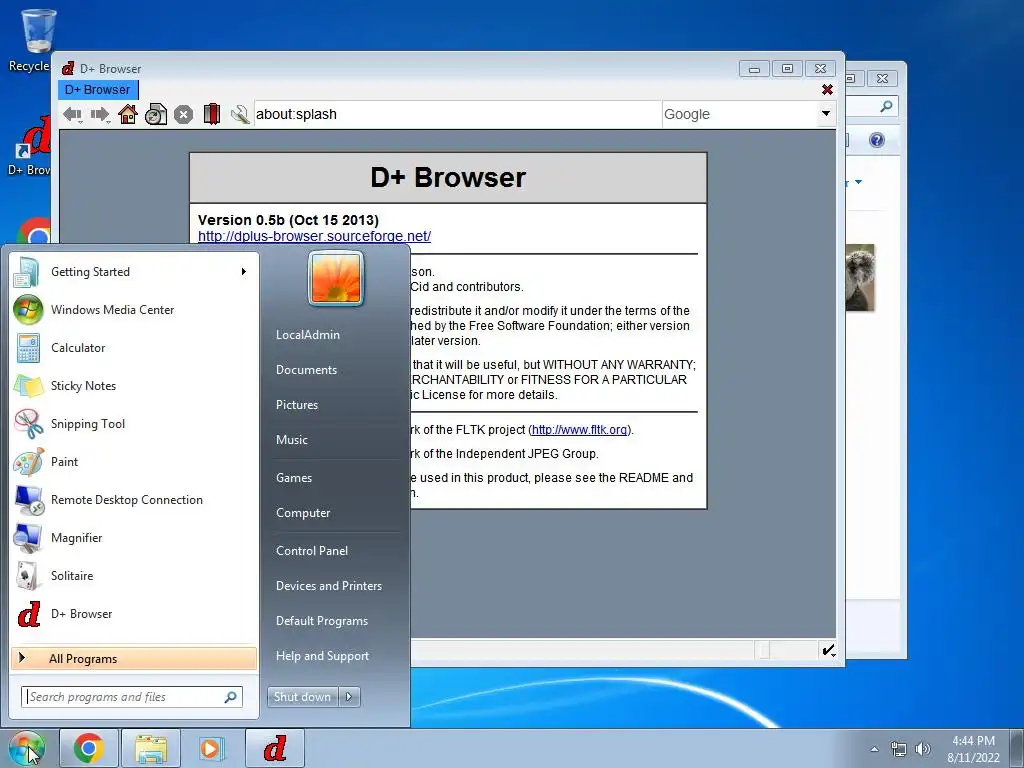Open Pictures from Start menu

296,405
